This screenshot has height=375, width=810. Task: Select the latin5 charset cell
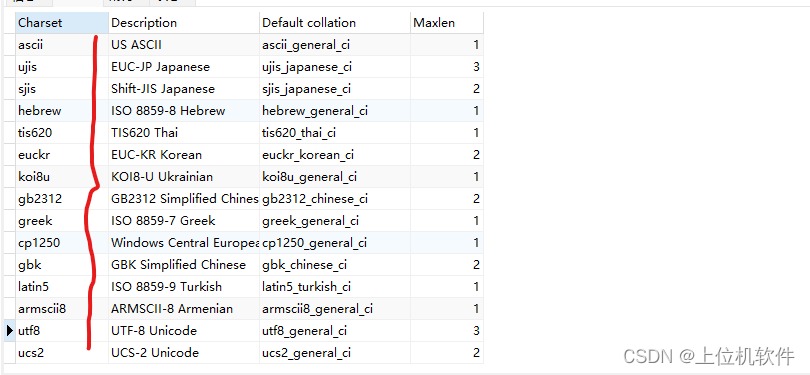(x=62, y=287)
